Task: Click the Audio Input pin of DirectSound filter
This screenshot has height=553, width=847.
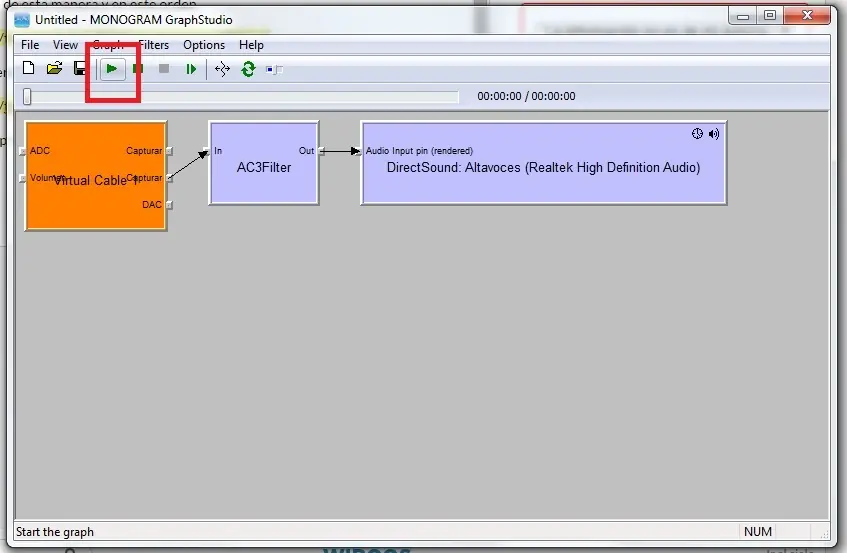Action: [x=358, y=151]
